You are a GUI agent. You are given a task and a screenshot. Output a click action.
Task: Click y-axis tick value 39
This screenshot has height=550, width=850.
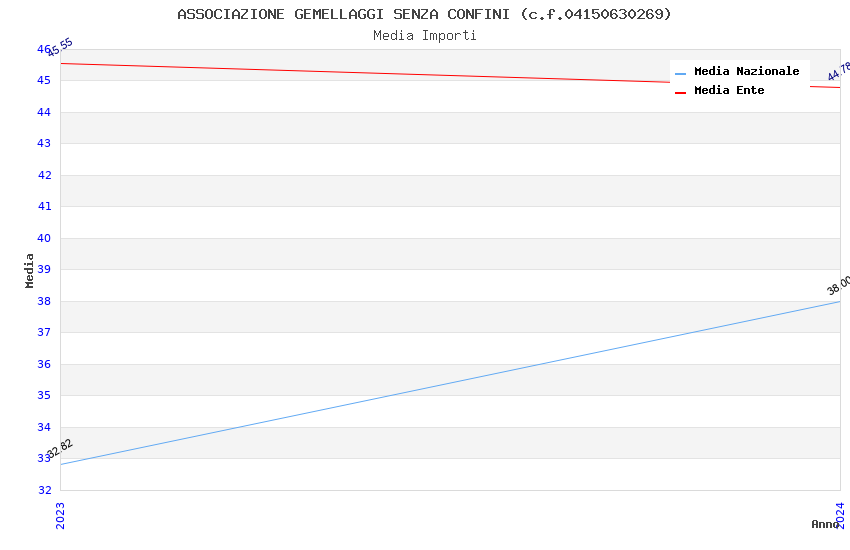(x=44, y=269)
